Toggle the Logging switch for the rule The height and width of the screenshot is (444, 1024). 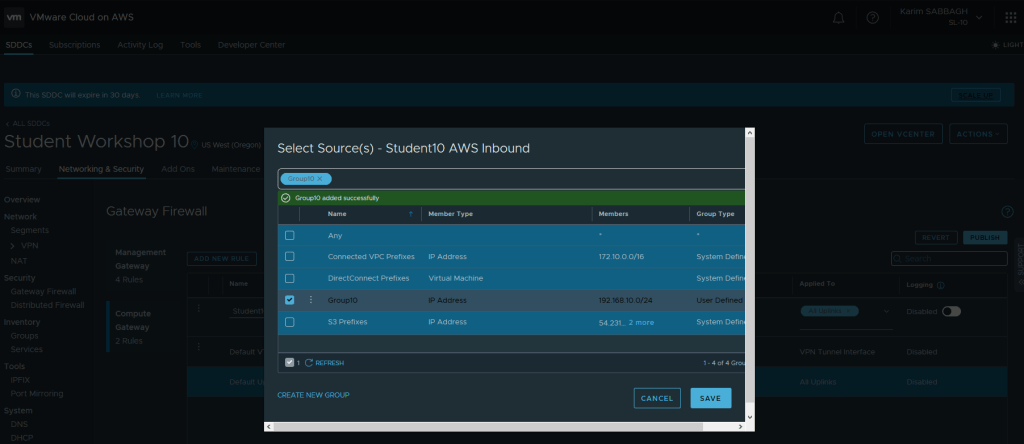tap(951, 311)
